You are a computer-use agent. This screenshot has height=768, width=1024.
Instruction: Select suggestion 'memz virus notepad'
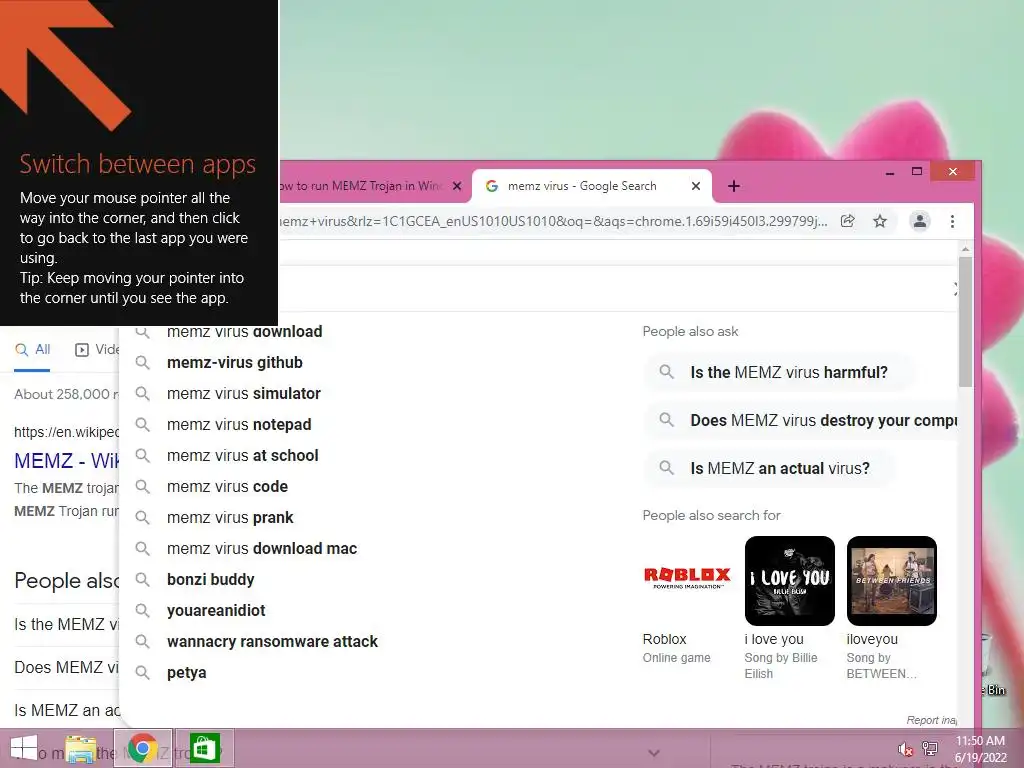pos(239,424)
